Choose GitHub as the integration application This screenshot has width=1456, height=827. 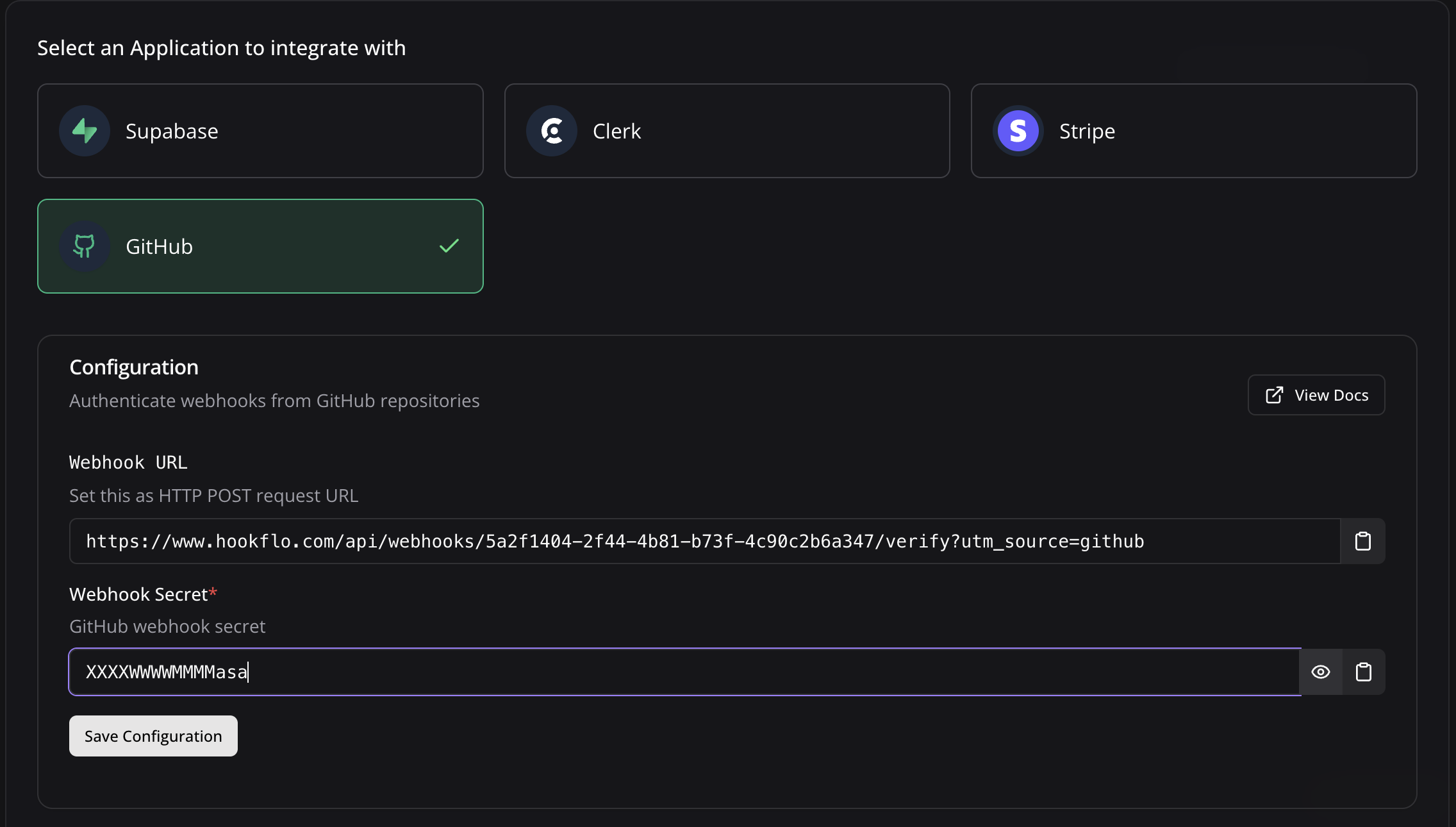pos(260,246)
